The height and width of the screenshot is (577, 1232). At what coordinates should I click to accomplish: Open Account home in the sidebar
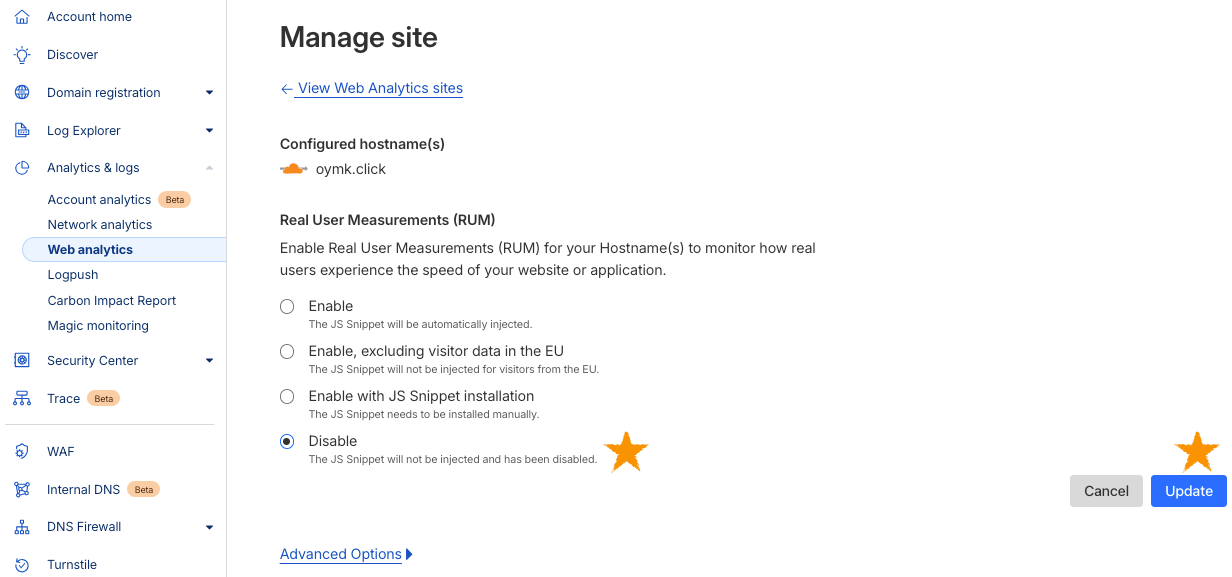pos(89,17)
